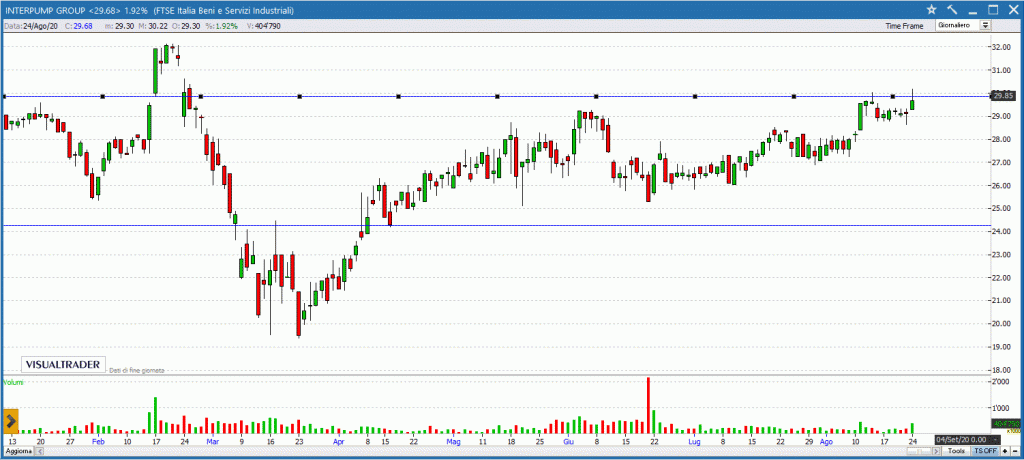This screenshot has width=1024, height=460.
Task: Click the Aggiorna button
Action: click(18, 452)
